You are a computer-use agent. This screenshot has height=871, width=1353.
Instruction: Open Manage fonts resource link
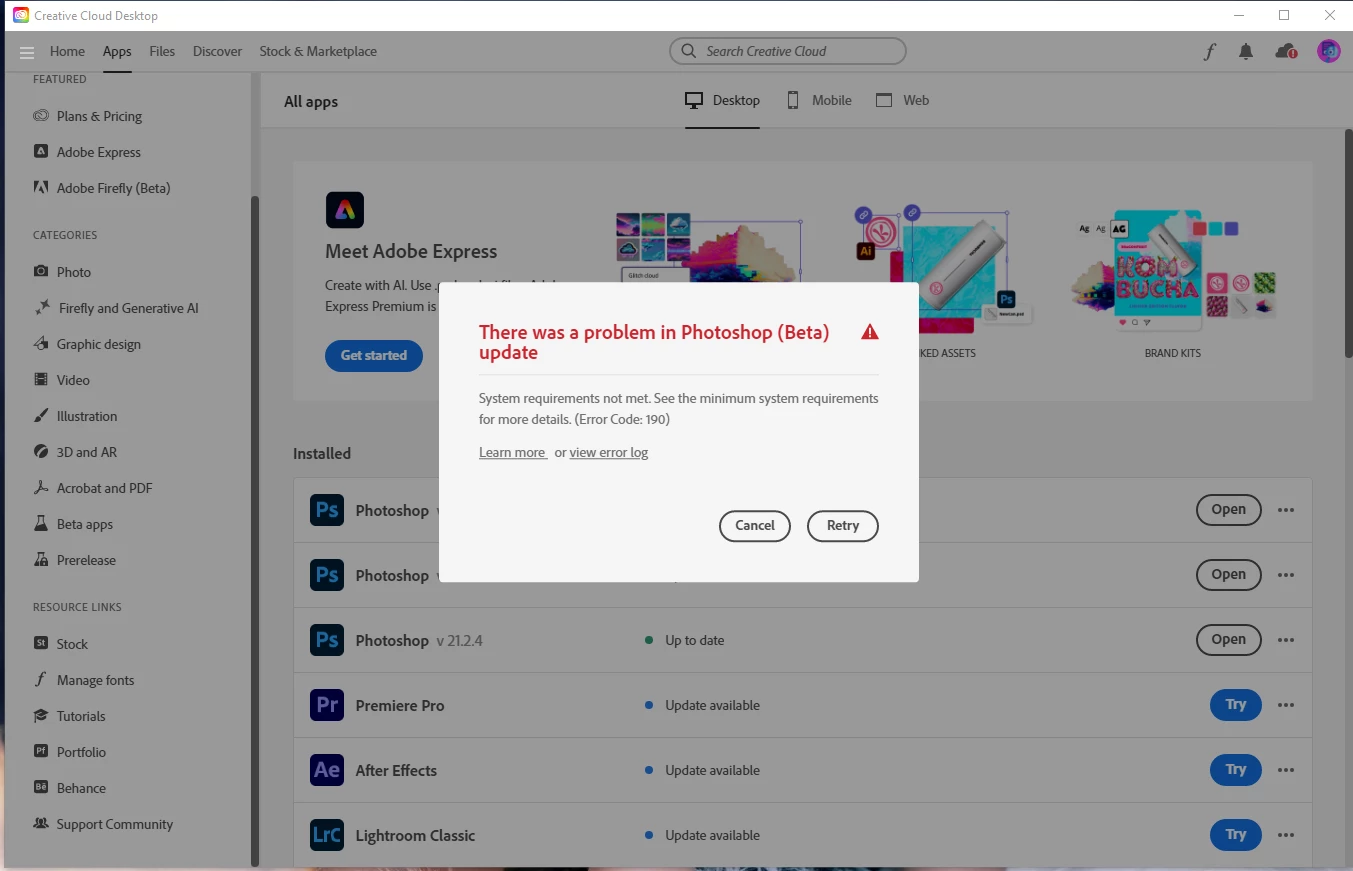click(84, 680)
